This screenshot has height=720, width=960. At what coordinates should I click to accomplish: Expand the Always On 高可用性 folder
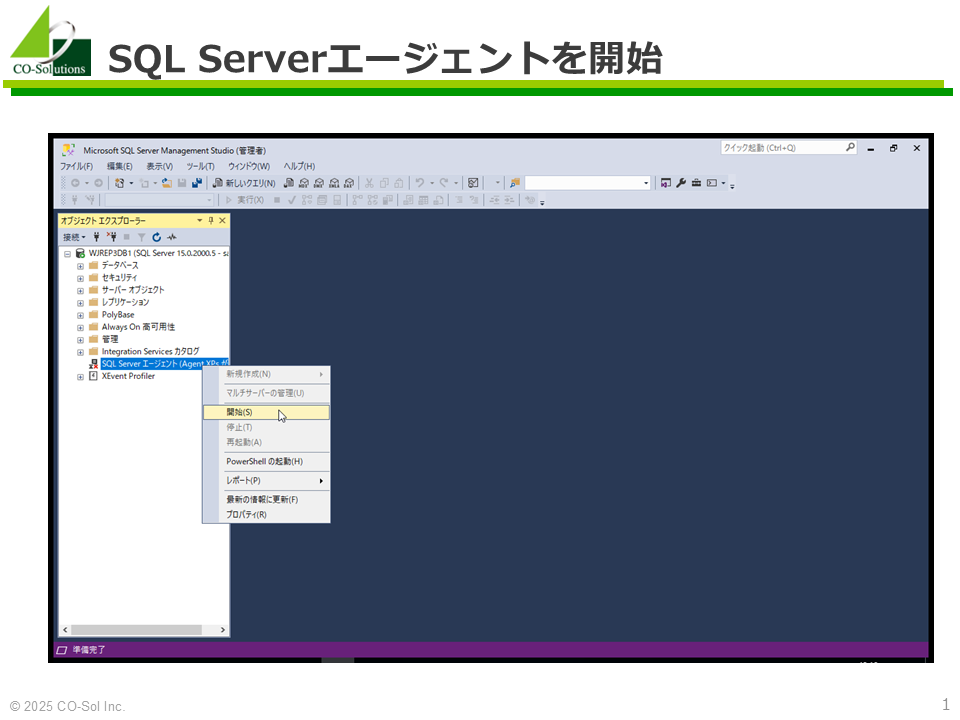(80, 328)
